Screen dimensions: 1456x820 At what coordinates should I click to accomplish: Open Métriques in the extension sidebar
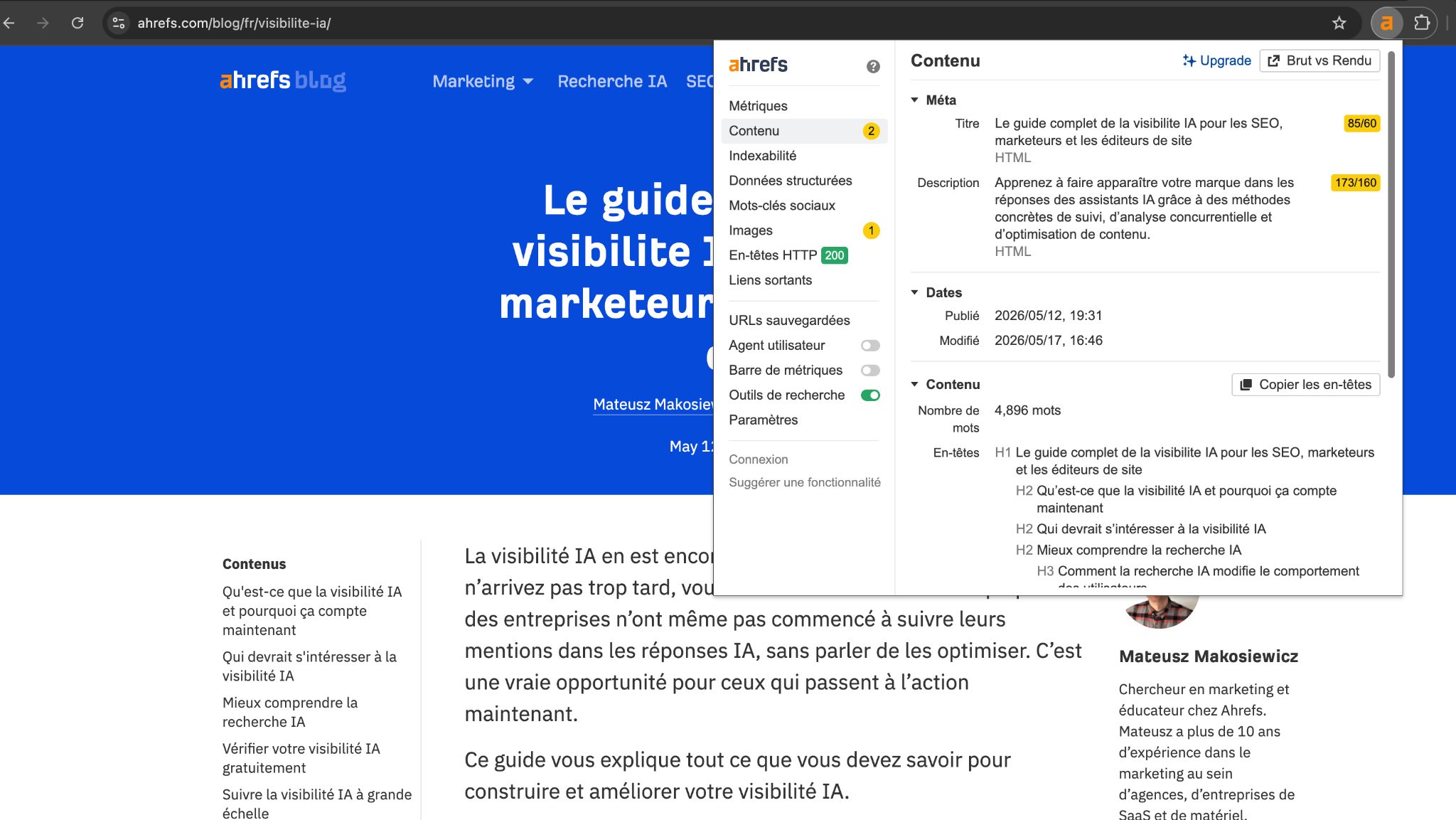click(x=758, y=106)
